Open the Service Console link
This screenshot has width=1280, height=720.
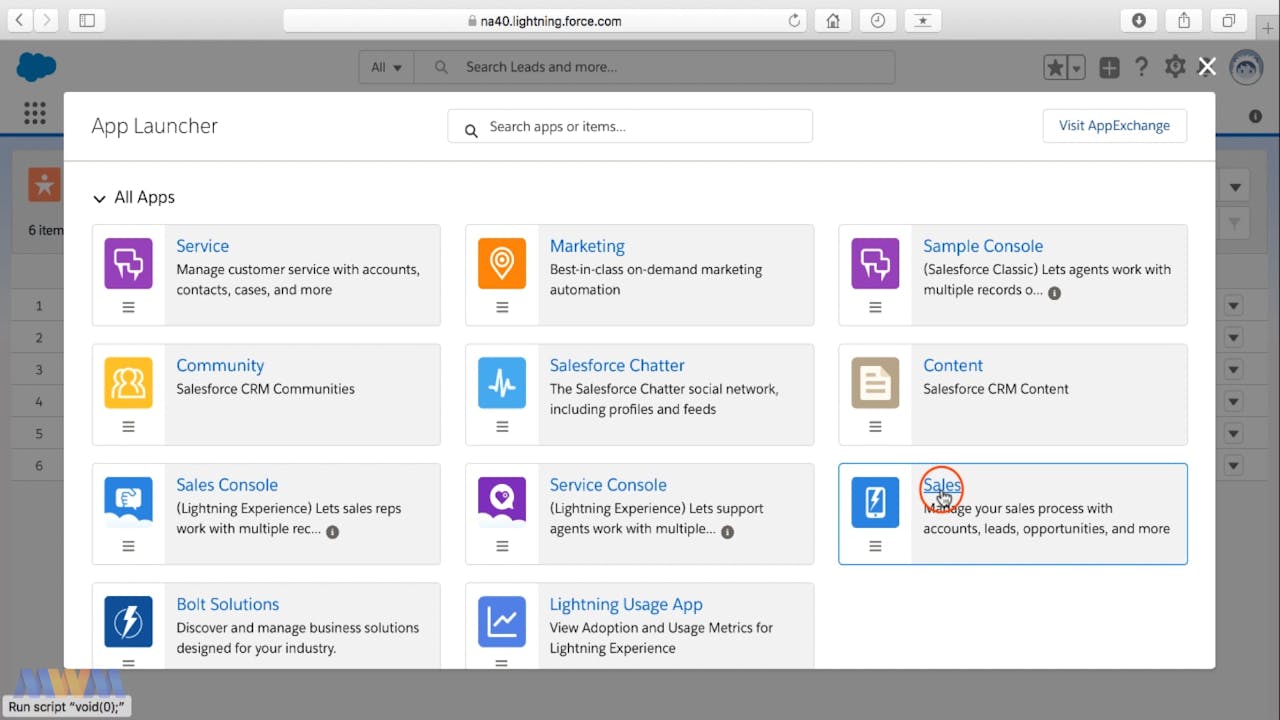point(607,485)
